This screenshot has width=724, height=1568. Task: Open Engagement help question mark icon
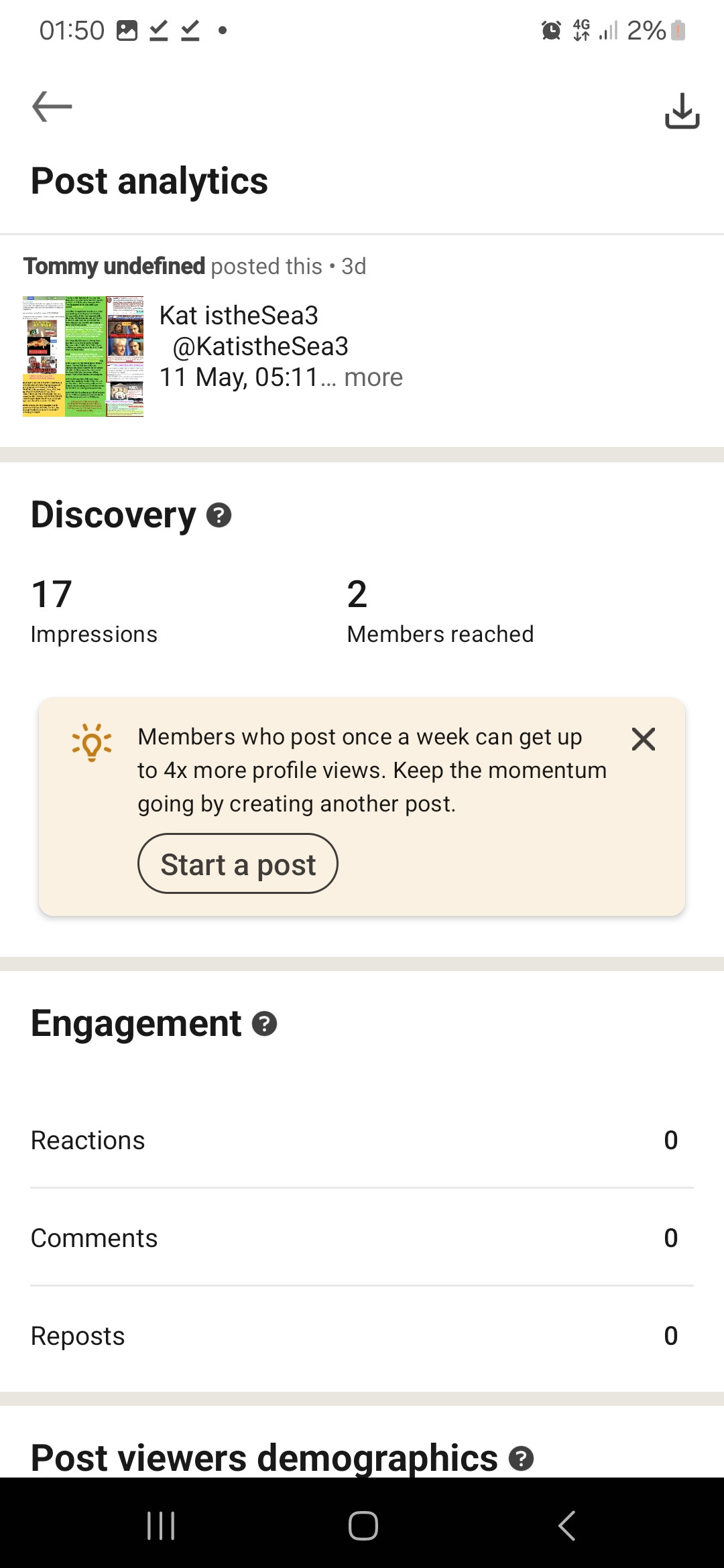(x=264, y=1024)
